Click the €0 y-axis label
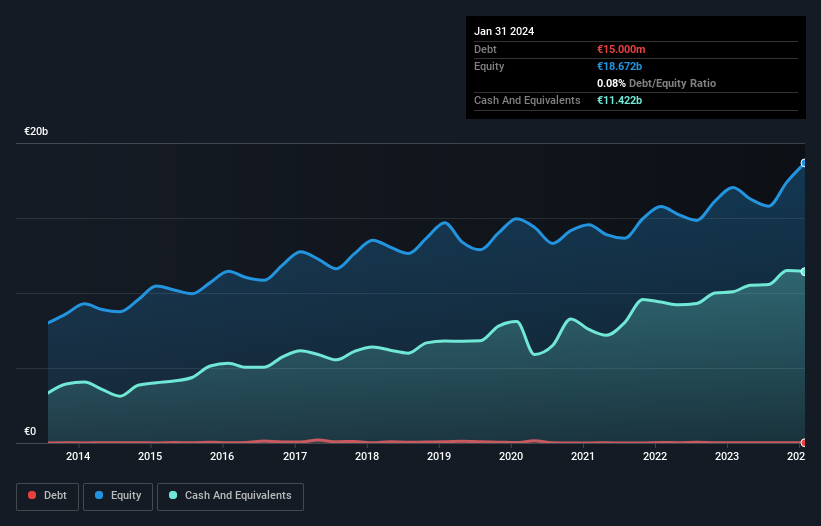Image resolution: width=821 pixels, height=526 pixels. tap(30, 431)
